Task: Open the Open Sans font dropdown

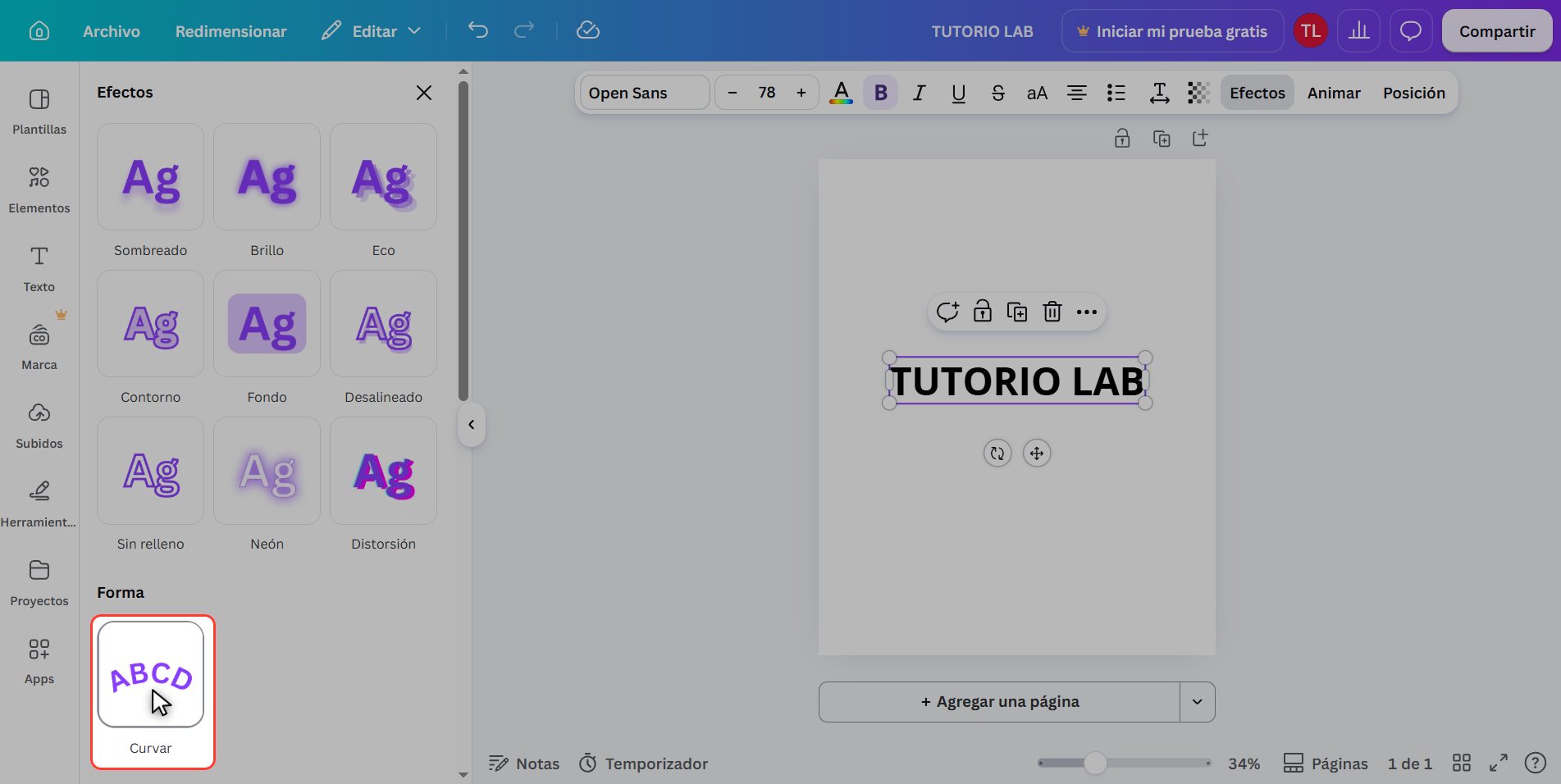Action: (644, 93)
